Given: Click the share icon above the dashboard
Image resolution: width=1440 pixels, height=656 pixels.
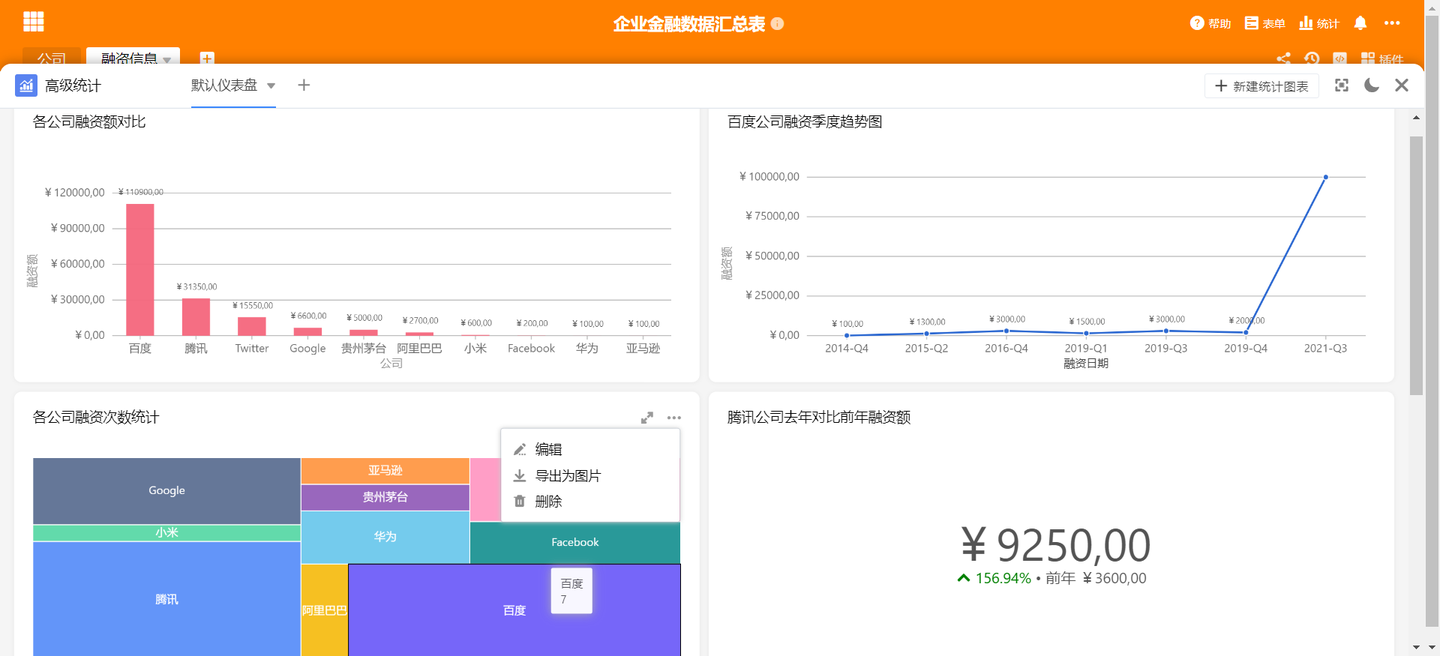Looking at the screenshot, I should [x=1286, y=59].
